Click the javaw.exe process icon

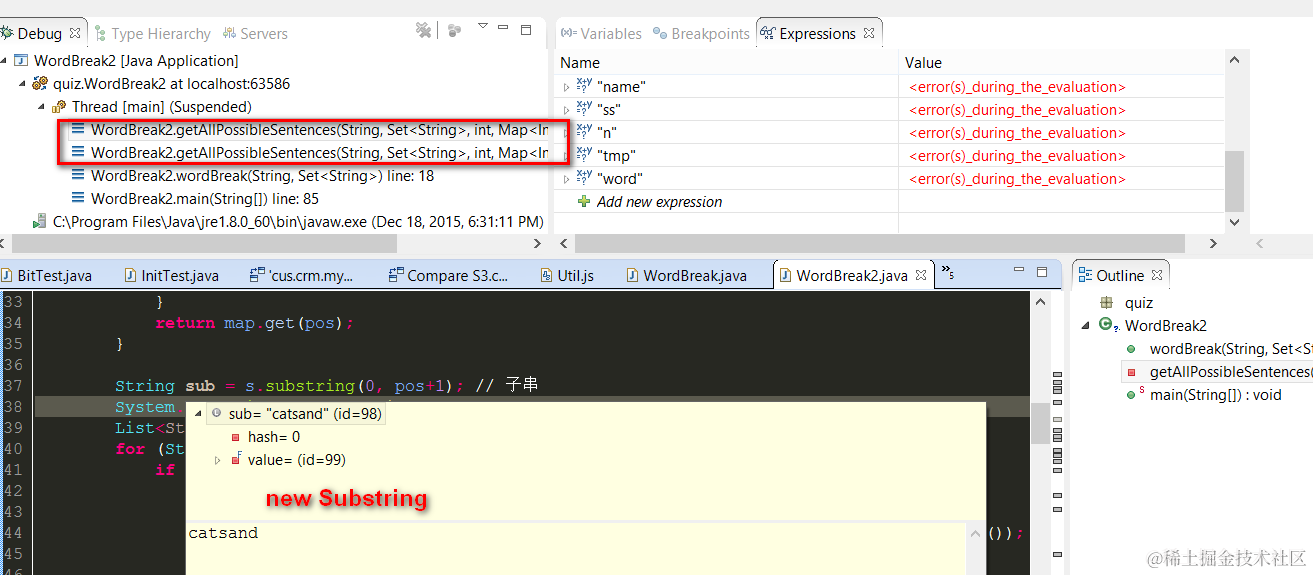(x=40, y=221)
